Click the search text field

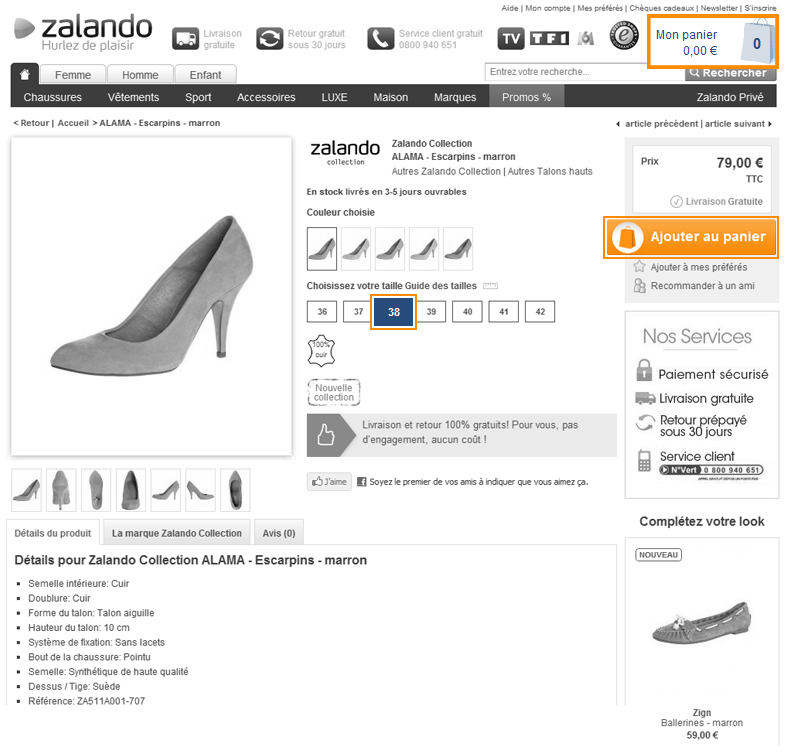(x=583, y=72)
